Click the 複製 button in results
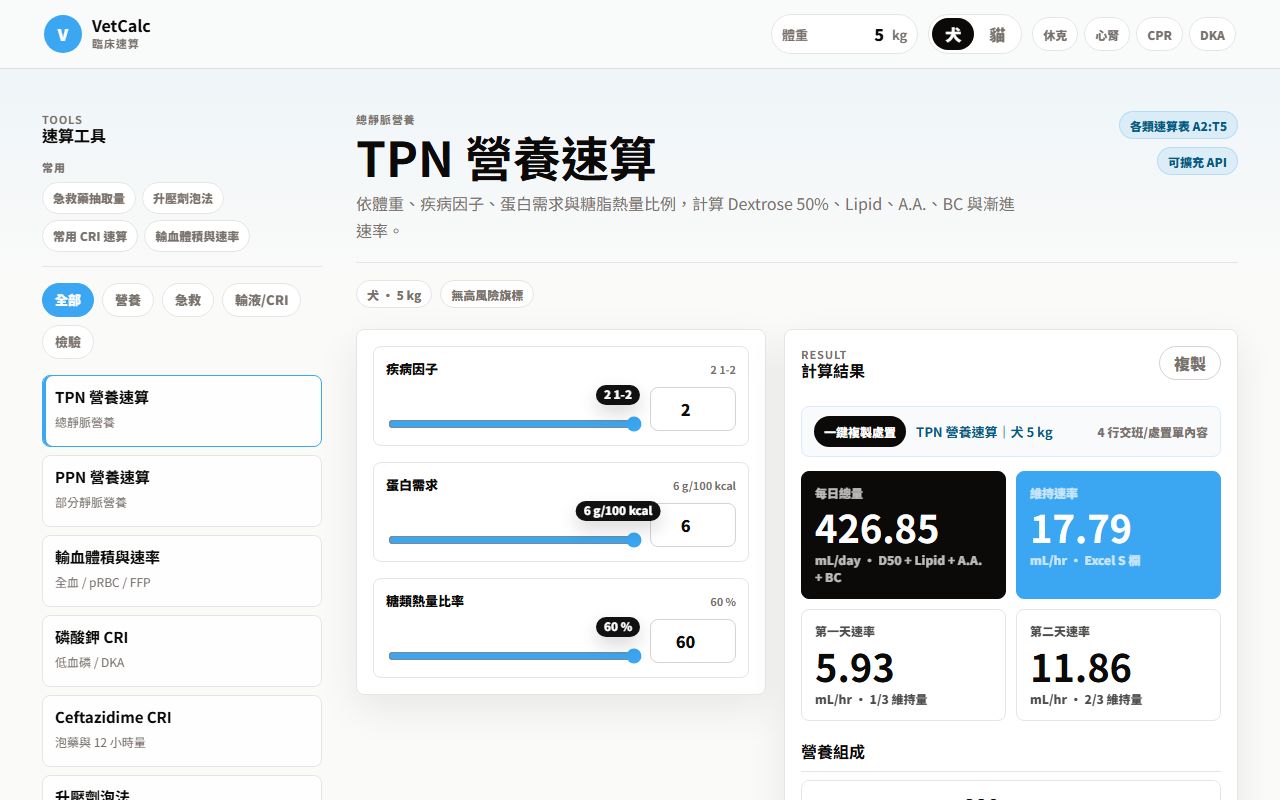 point(1190,363)
